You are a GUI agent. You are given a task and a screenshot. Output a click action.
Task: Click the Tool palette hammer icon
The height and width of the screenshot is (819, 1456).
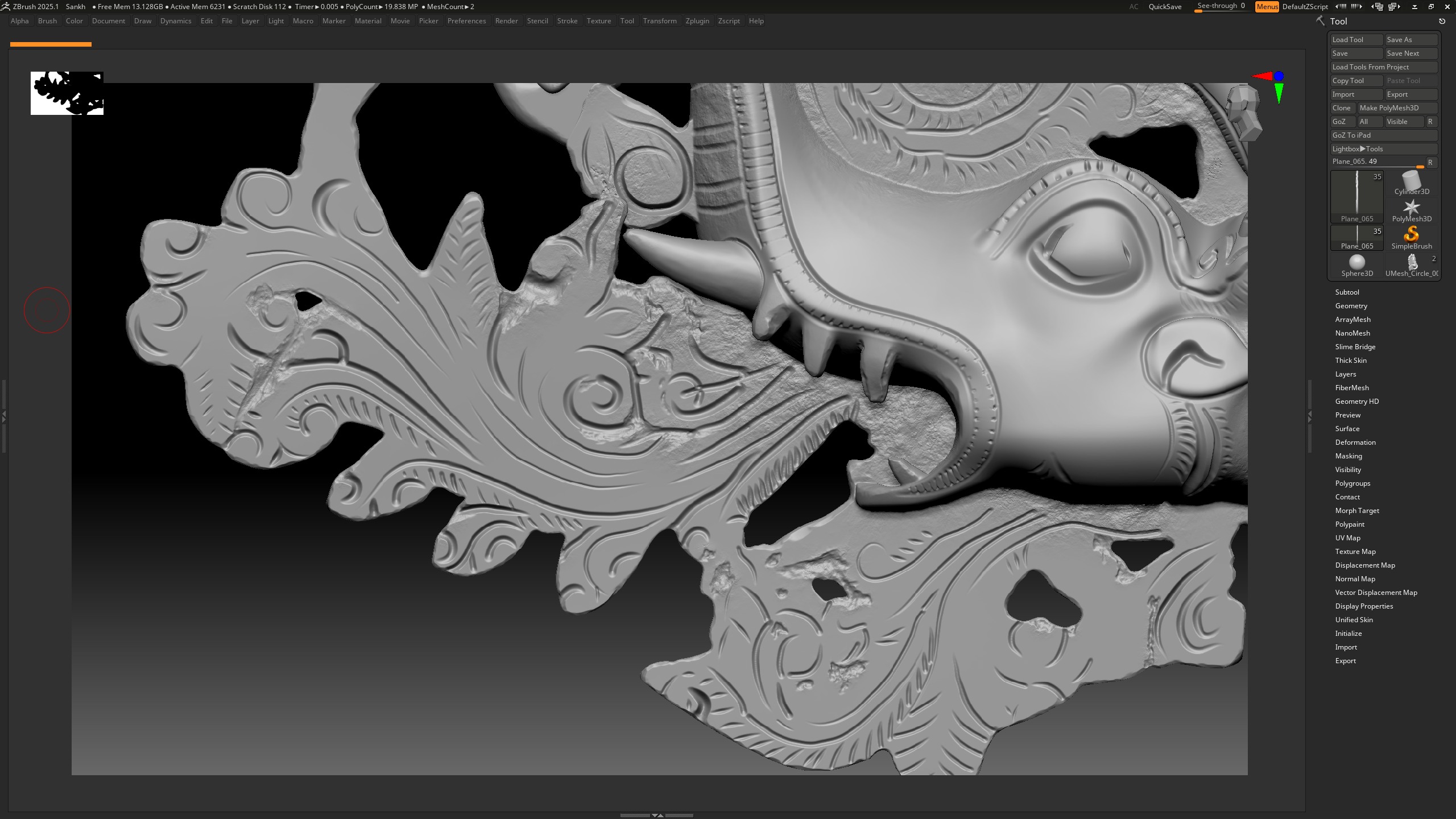point(1320,21)
